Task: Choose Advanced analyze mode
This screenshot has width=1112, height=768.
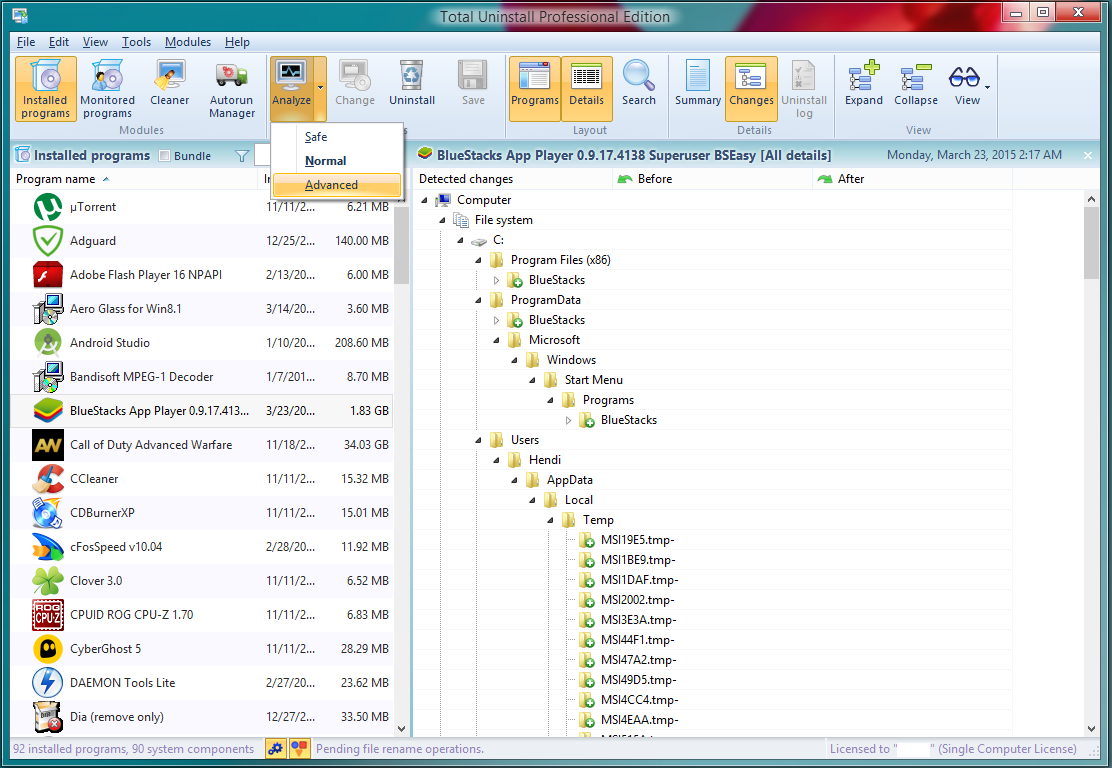Action: (337, 185)
